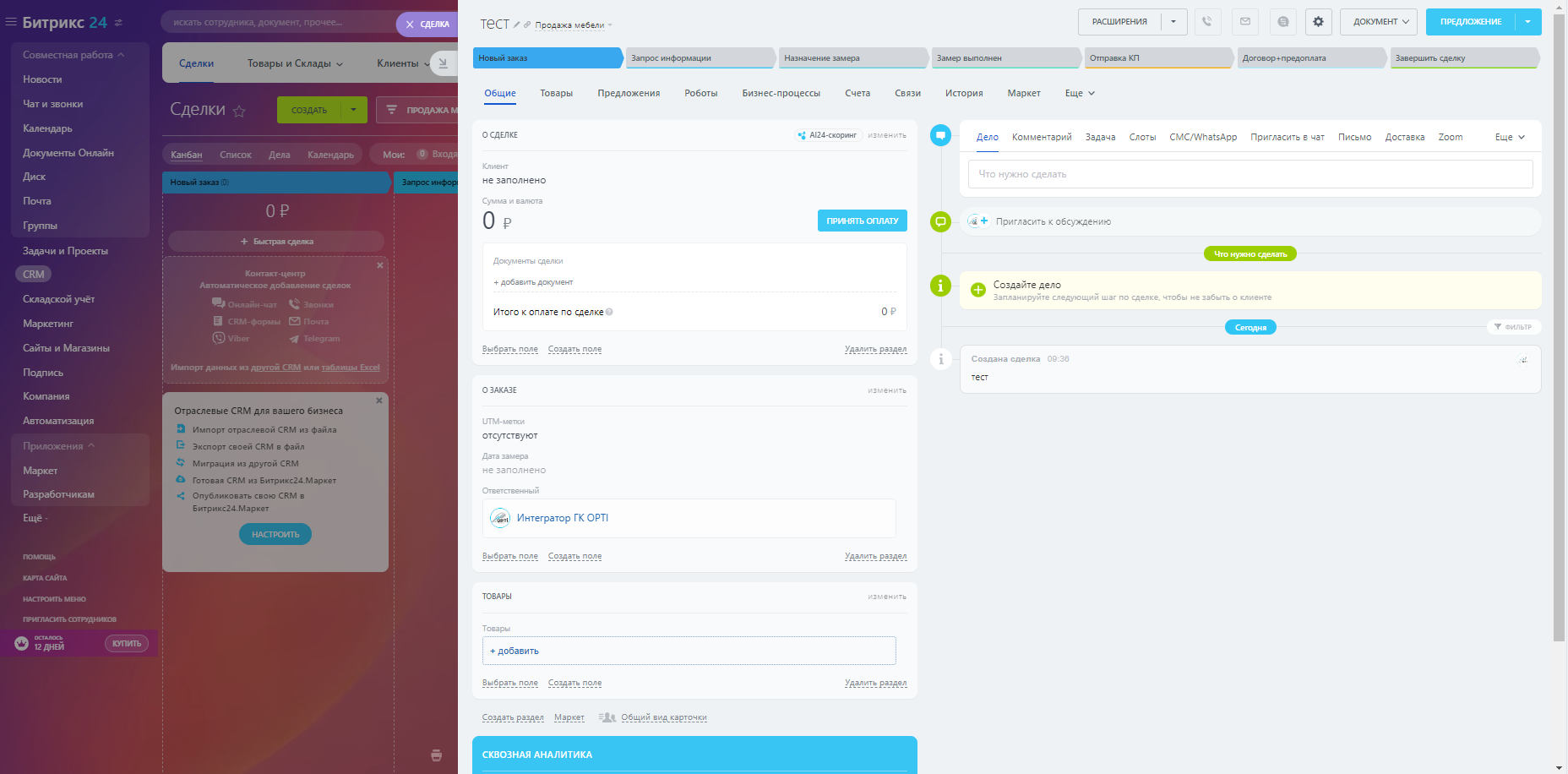Open the Товары и Склады dropdown menu
Viewport: 1568px width, 774px height.
(295, 63)
